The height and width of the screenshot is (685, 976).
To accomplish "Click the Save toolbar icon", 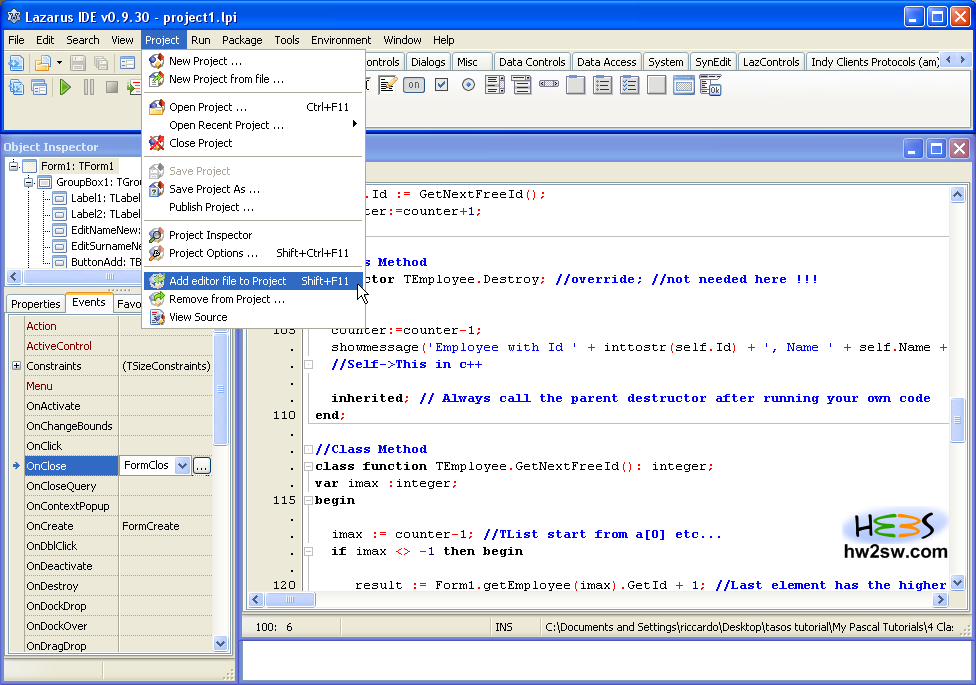I will pyautogui.click(x=78, y=63).
